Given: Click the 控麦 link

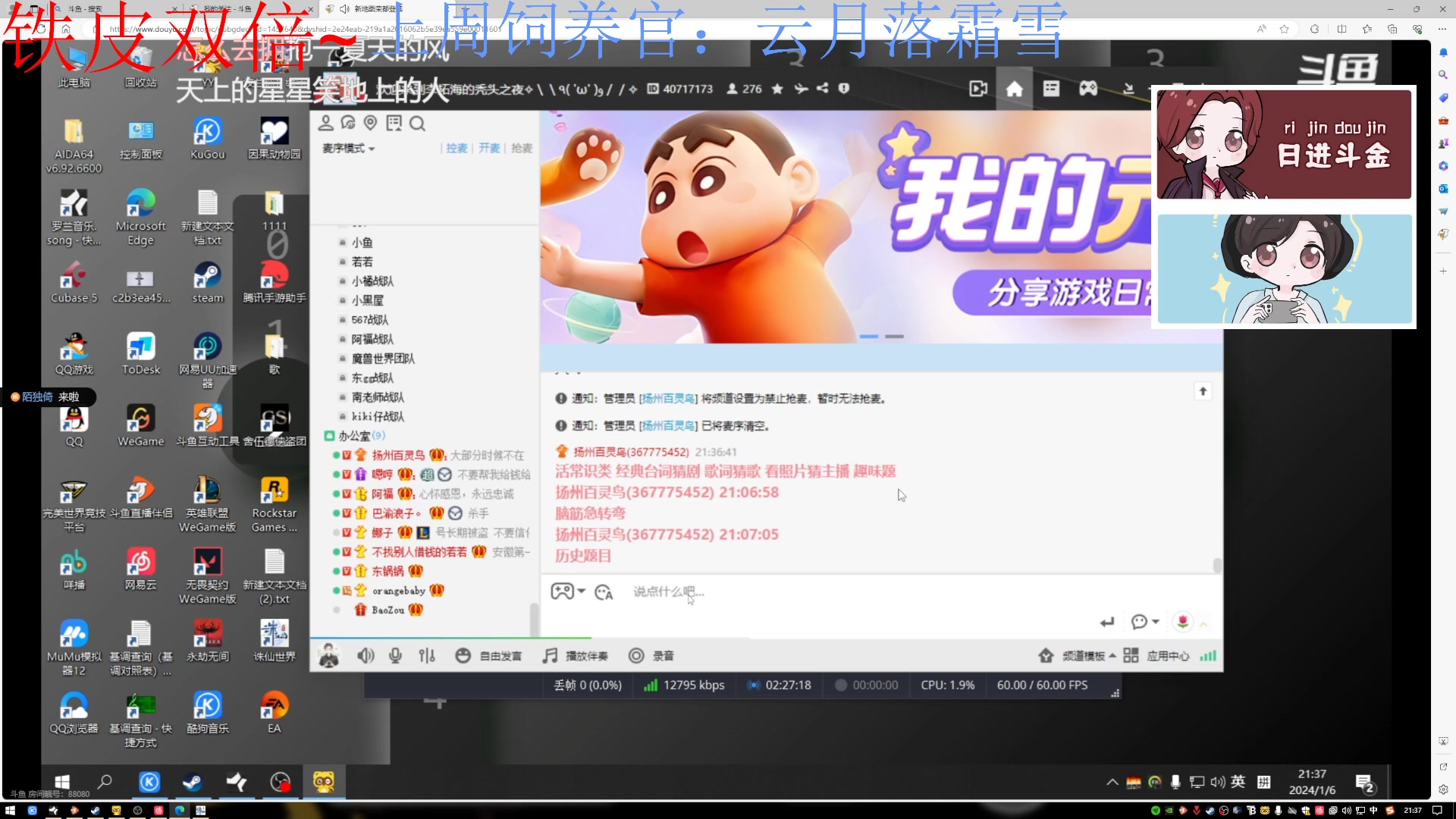Looking at the screenshot, I should click(457, 148).
